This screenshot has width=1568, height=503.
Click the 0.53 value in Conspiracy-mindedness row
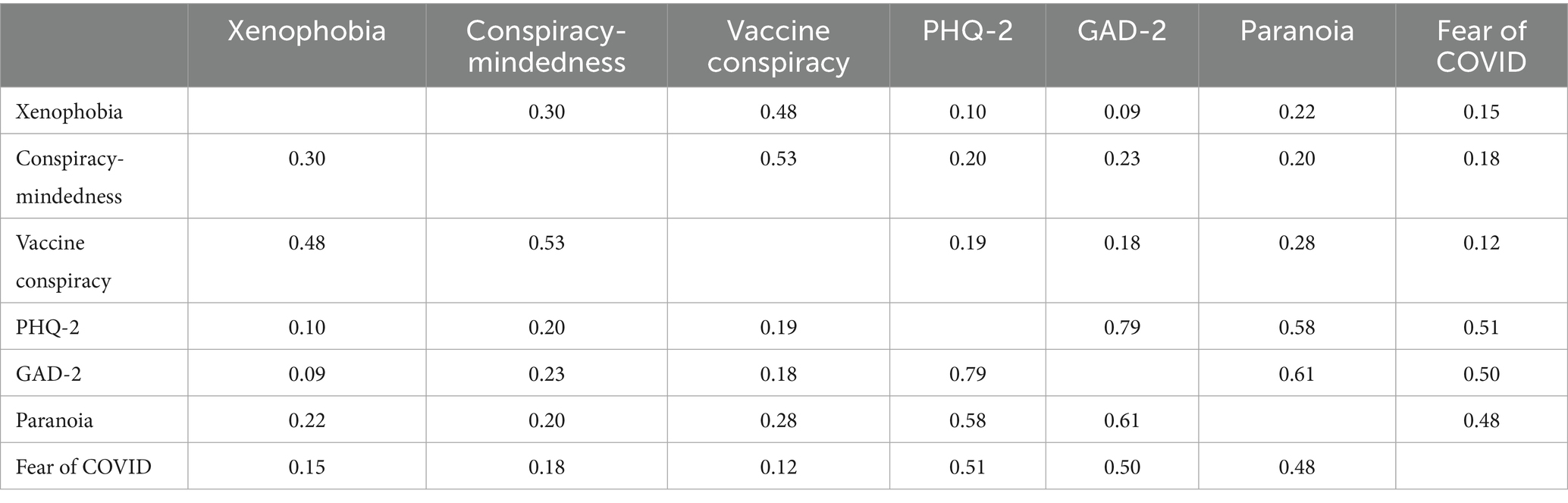coord(778,159)
